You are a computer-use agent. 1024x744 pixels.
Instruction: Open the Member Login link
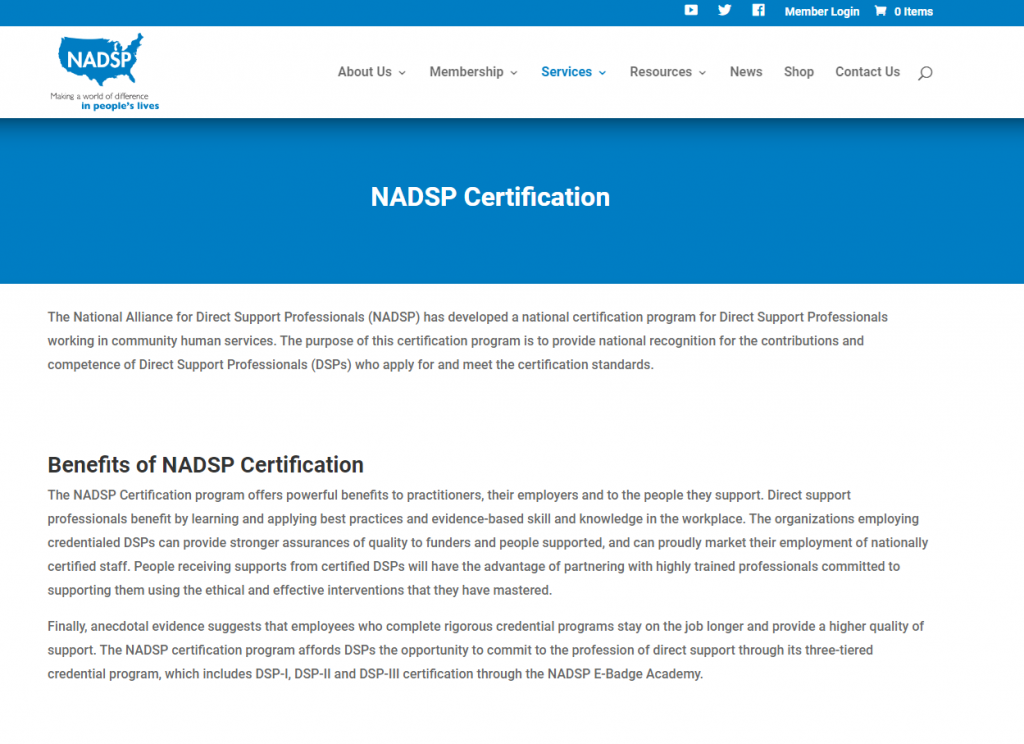point(822,11)
